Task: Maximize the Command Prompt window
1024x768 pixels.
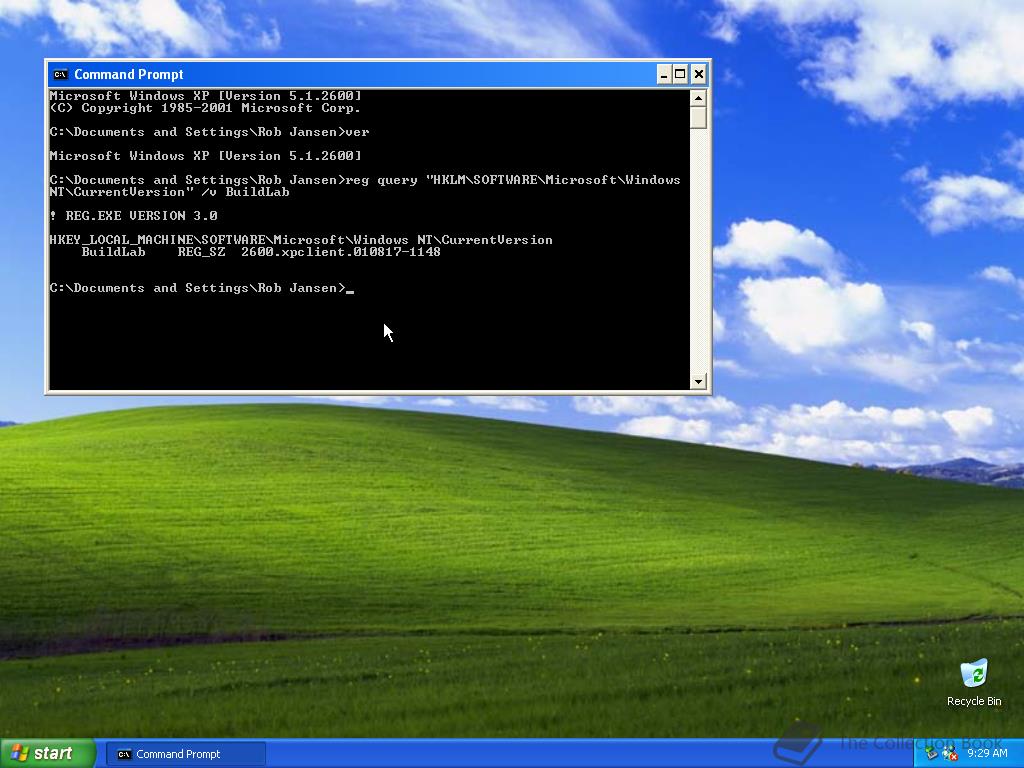Action: tap(680, 74)
